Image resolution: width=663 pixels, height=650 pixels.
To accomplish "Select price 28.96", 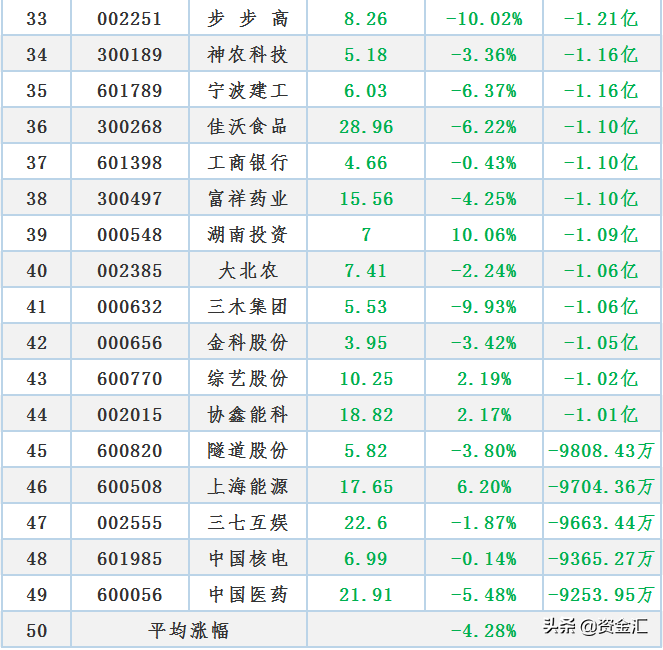I will pyautogui.click(x=366, y=127).
